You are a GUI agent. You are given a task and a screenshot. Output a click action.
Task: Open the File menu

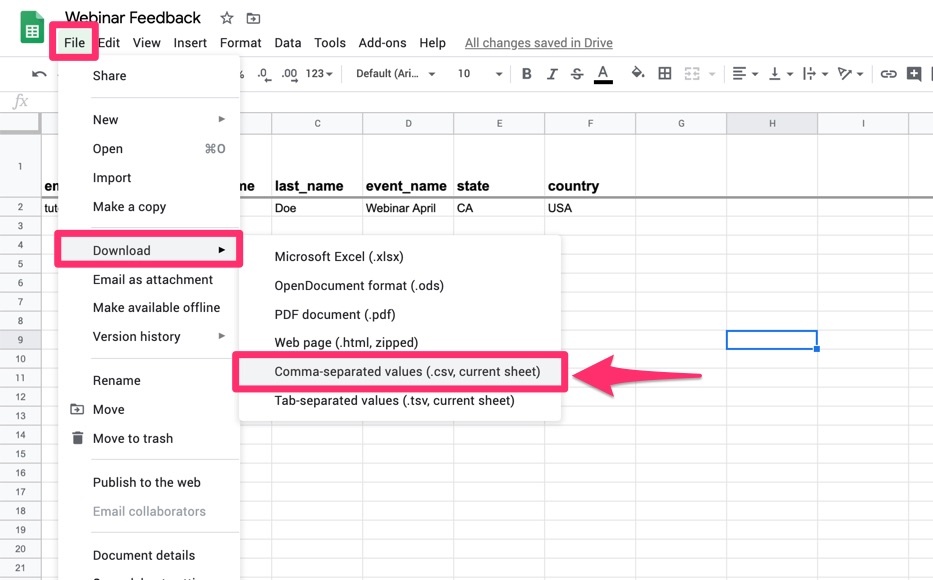point(74,43)
